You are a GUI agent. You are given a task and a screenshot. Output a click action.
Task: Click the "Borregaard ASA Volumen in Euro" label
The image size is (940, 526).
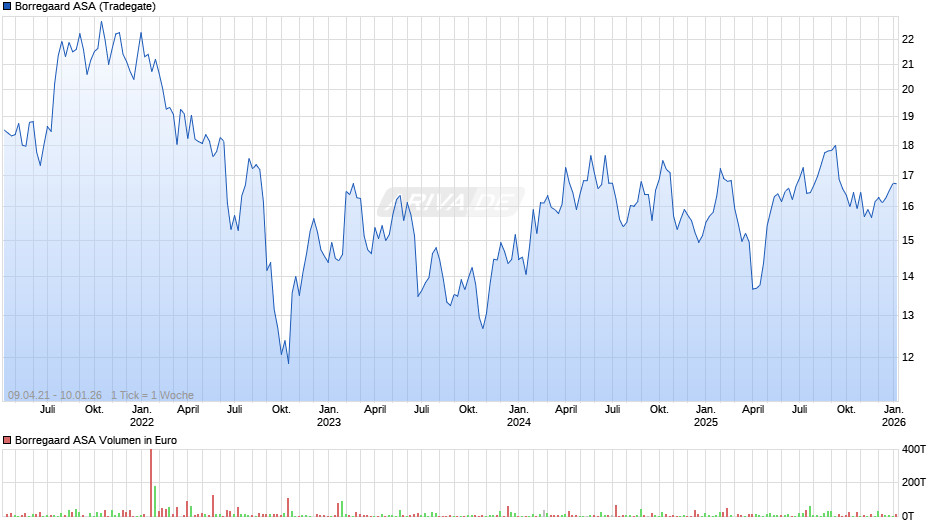point(96,440)
